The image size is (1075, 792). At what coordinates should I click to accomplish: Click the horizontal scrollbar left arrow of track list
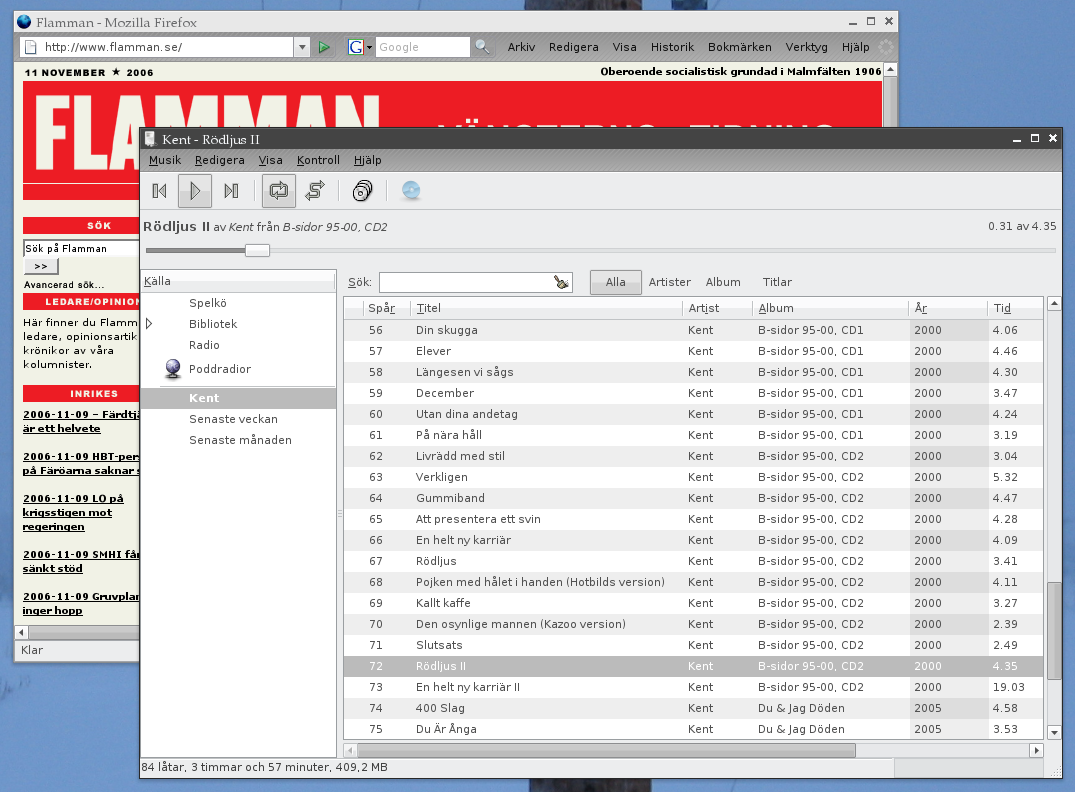[x=351, y=750]
